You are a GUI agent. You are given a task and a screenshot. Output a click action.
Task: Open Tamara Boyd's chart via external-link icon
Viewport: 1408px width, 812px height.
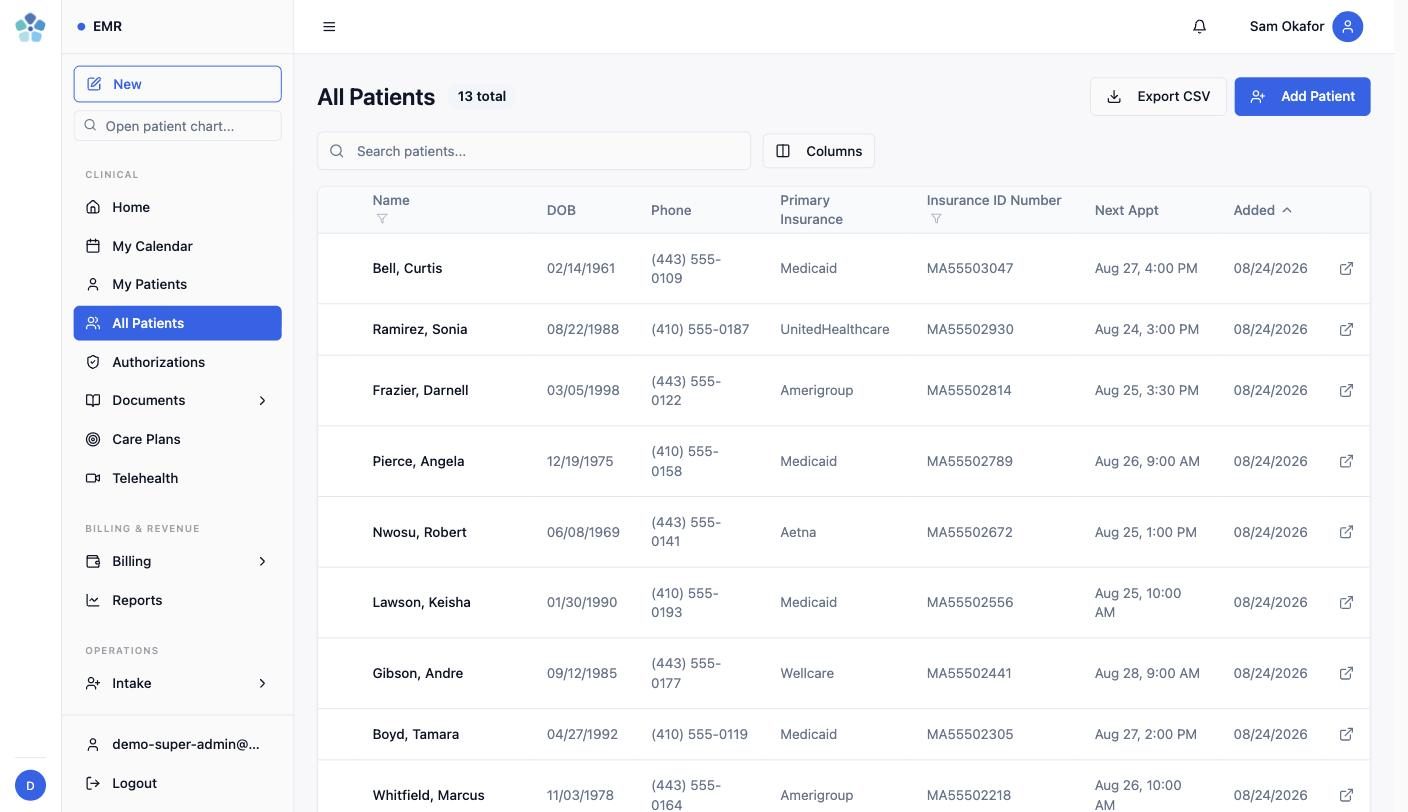coord(1346,734)
